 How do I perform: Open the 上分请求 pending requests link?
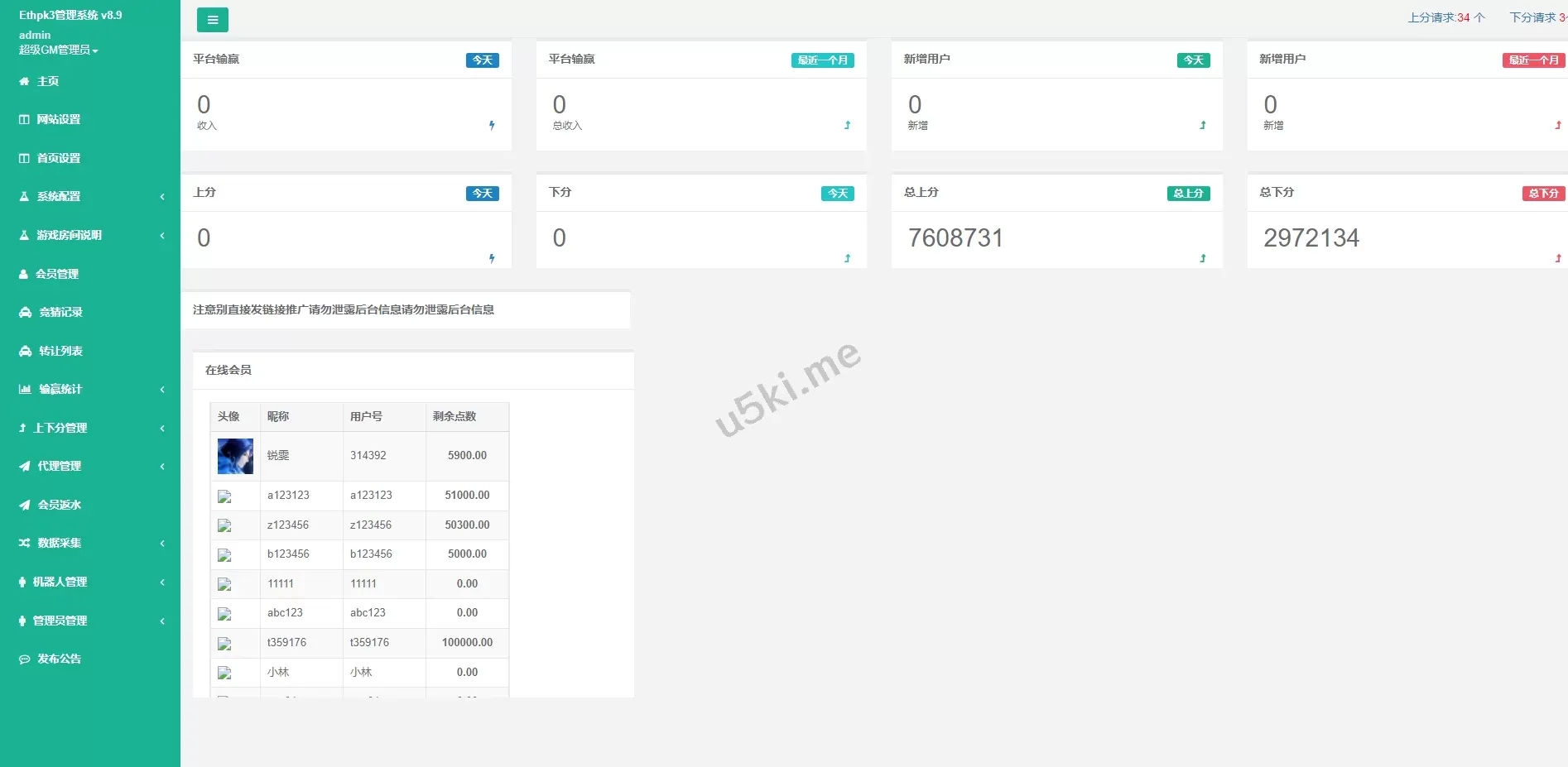pos(1445,17)
